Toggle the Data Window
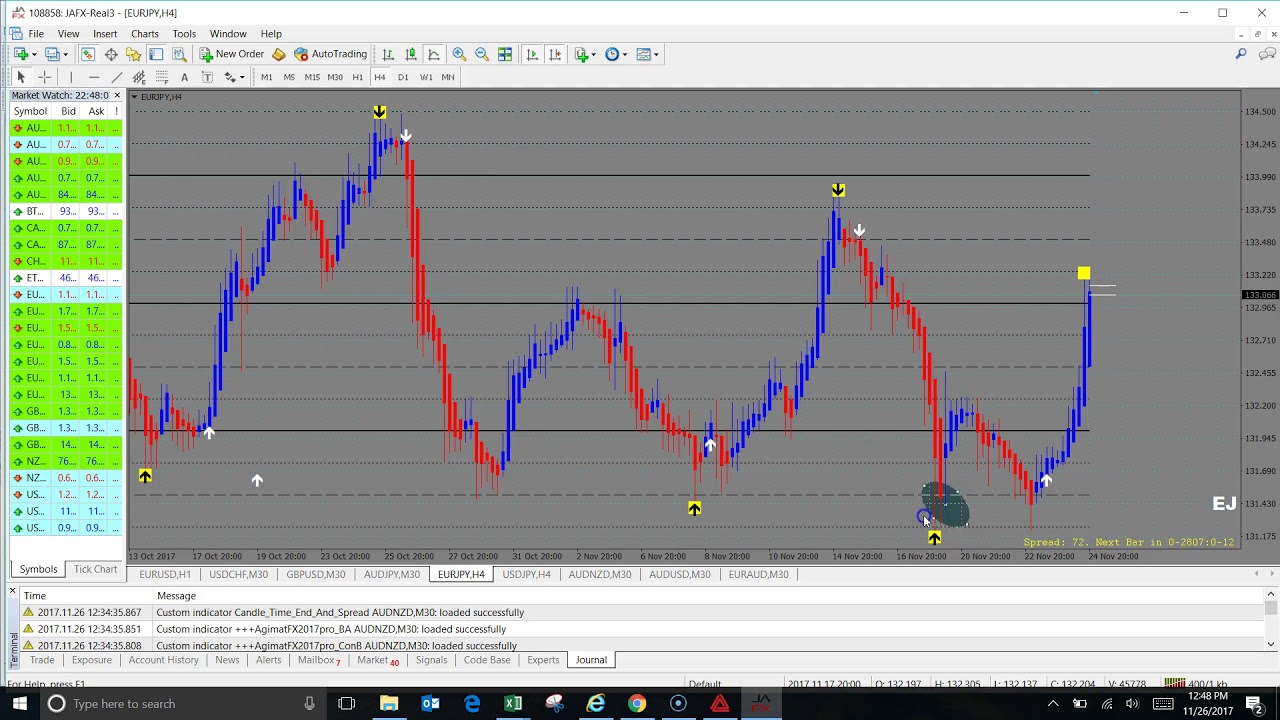Screen dimensions: 1280x720 tap(111, 54)
